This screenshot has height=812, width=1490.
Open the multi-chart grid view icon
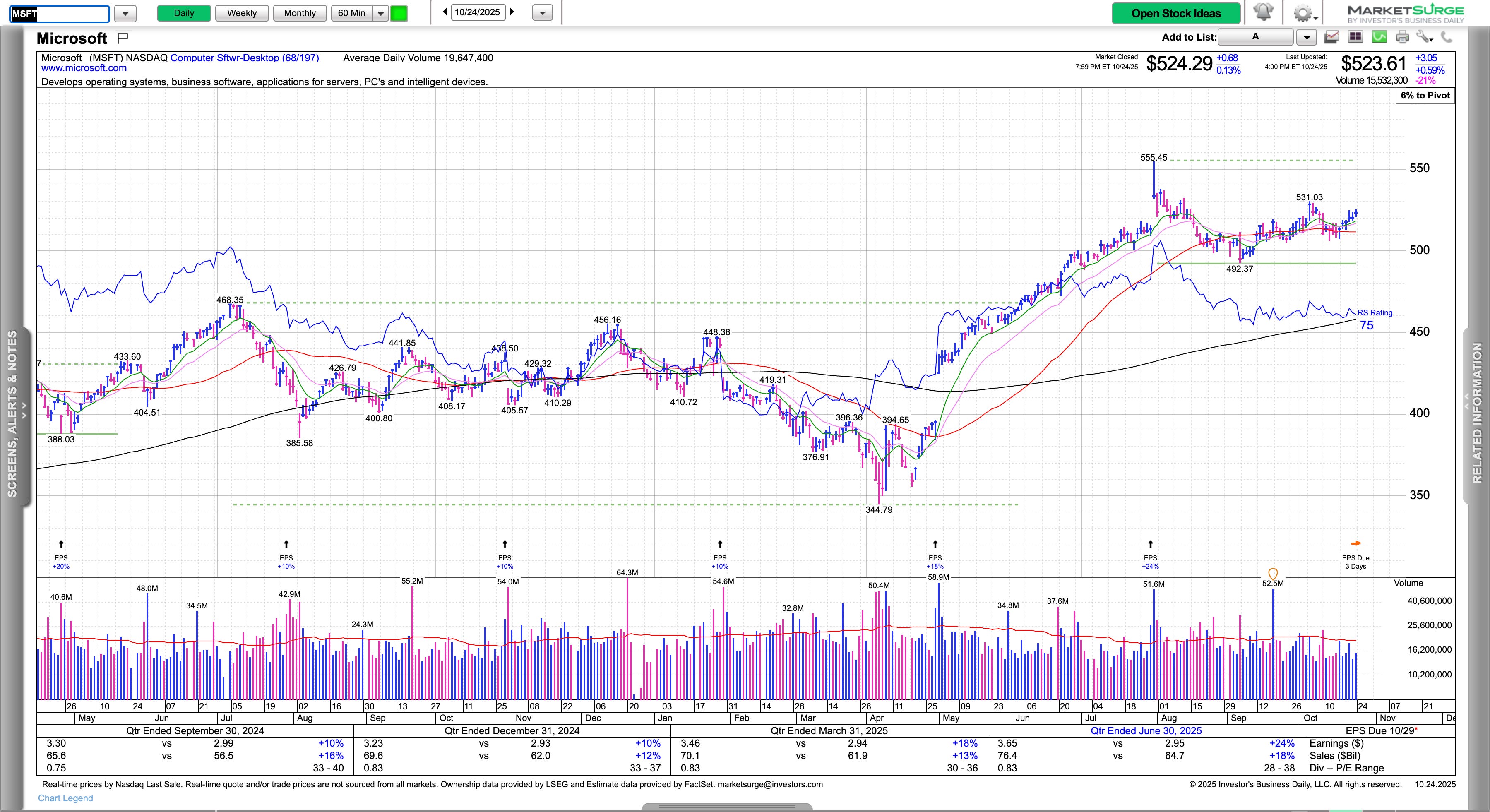click(1355, 37)
